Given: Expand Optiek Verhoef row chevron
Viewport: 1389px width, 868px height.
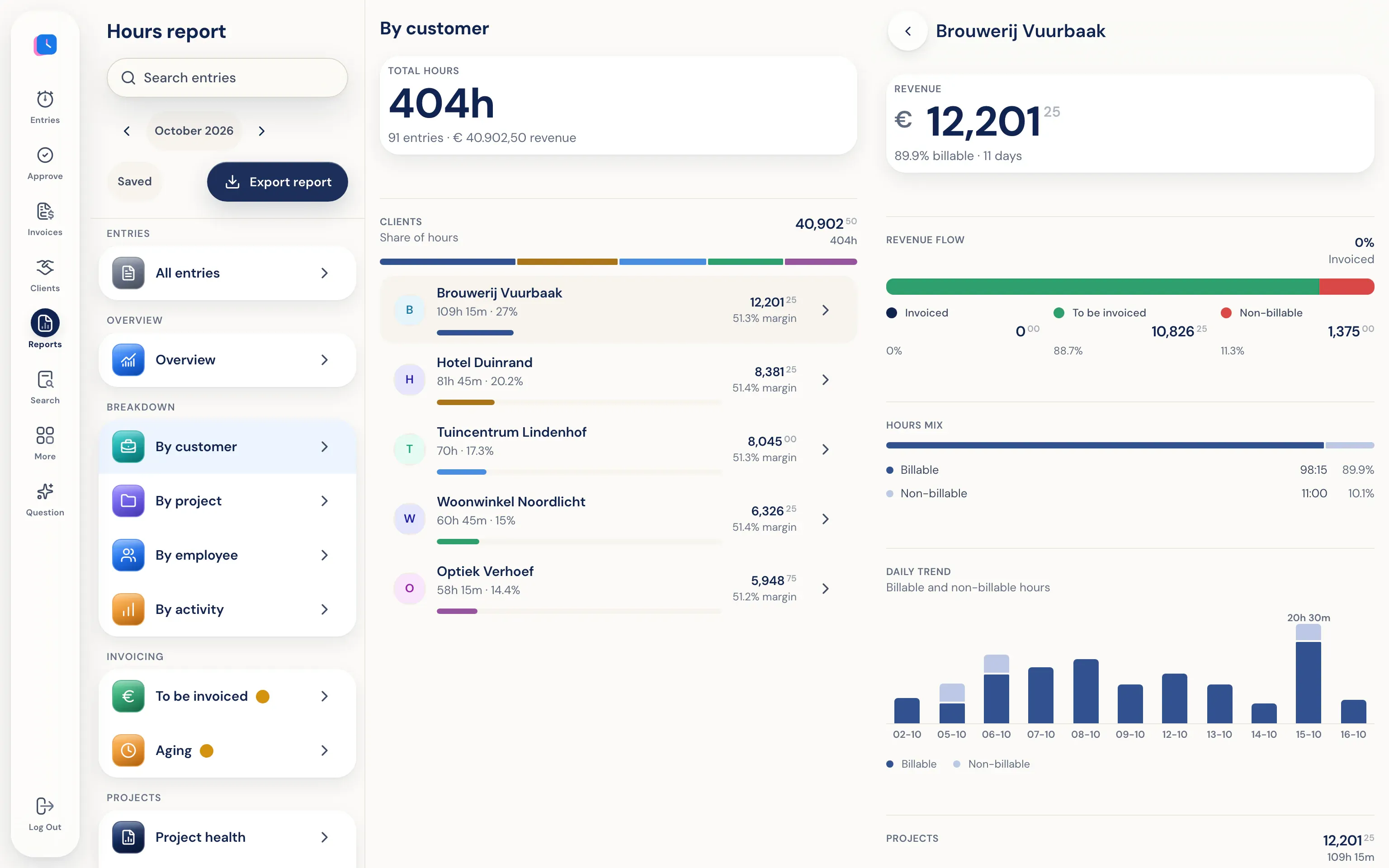Looking at the screenshot, I should coord(825,589).
